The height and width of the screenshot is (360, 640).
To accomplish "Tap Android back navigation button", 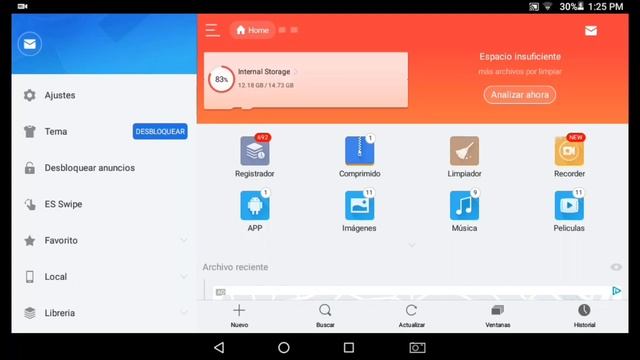I will point(219,347).
